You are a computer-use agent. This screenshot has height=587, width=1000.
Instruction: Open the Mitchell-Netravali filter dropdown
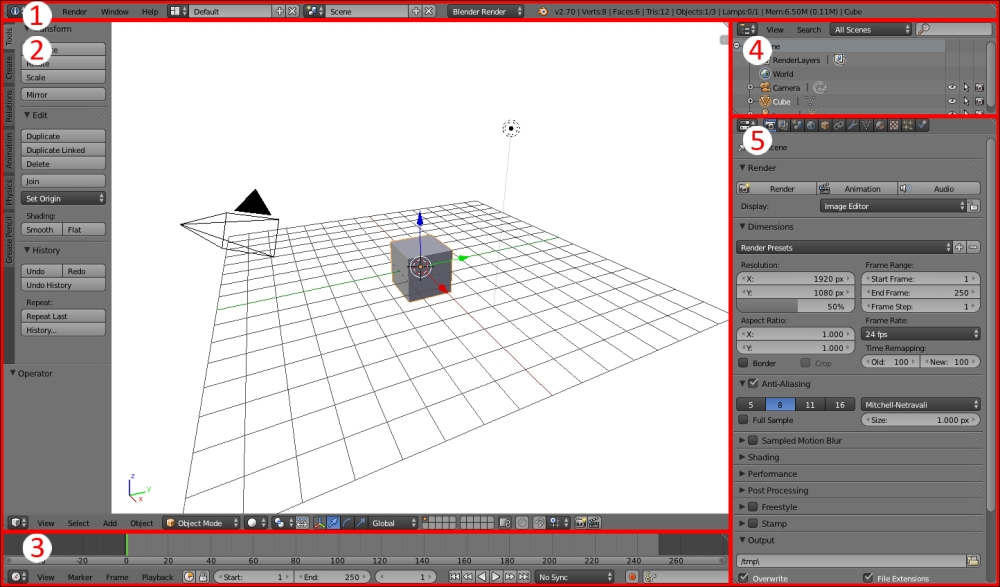click(921, 405)
